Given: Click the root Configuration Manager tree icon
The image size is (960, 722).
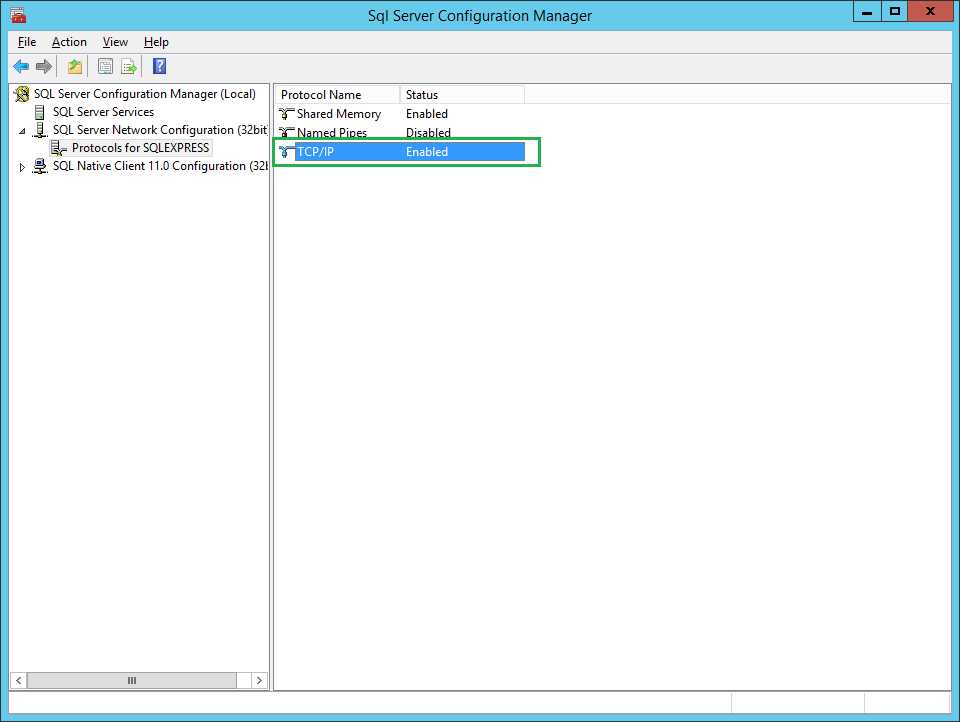Looking at the screenshot, I should pyautogui.click(x=22, y=94).
